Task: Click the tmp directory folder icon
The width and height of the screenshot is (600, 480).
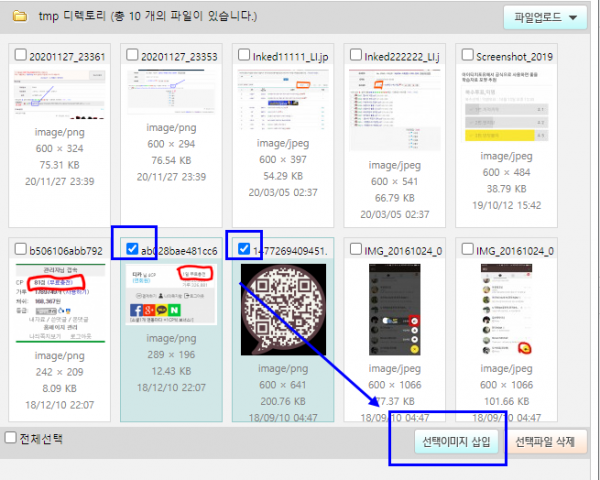Action: point(19,17)
